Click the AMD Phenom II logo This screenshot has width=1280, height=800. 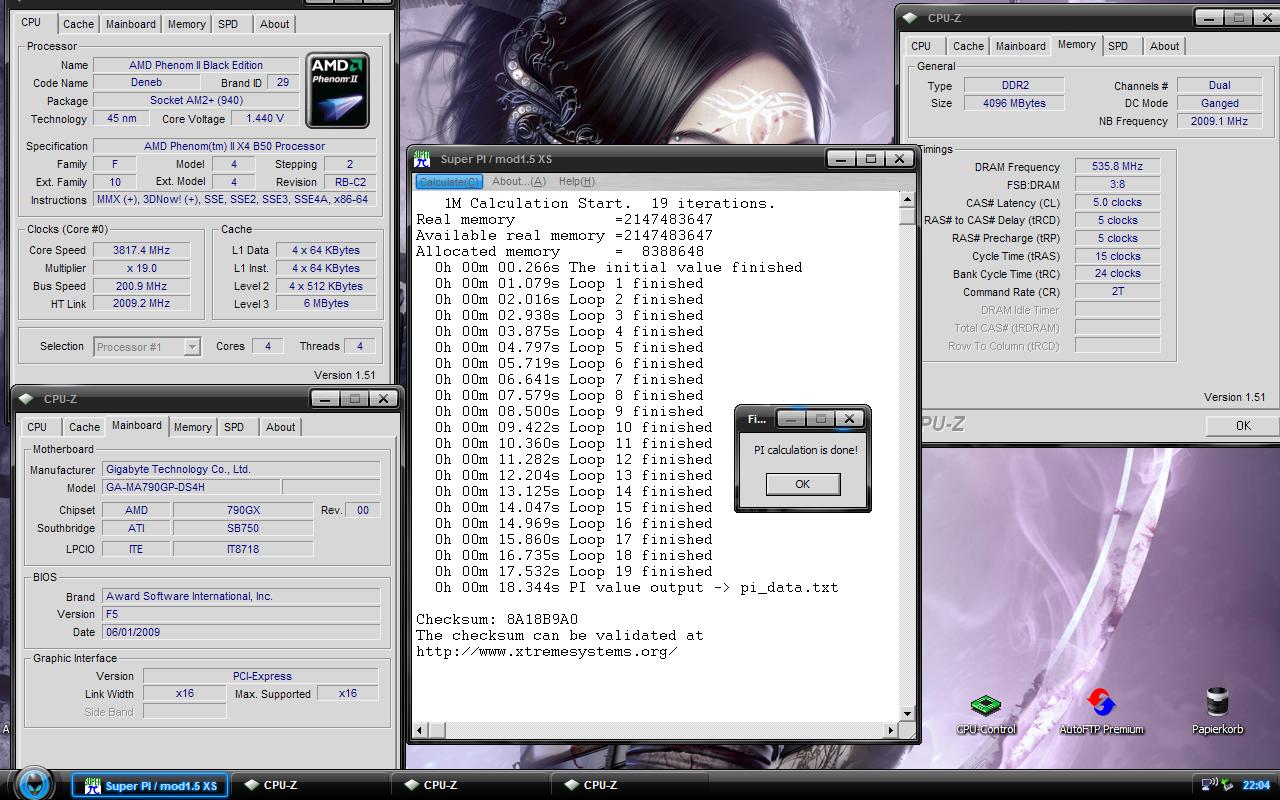(x=337, y=90)
